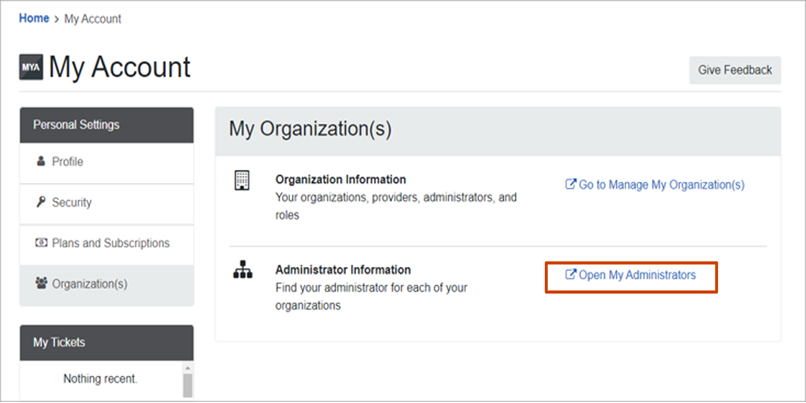Click the My Tickets scrollbar thumb

(x=187, y=386)
